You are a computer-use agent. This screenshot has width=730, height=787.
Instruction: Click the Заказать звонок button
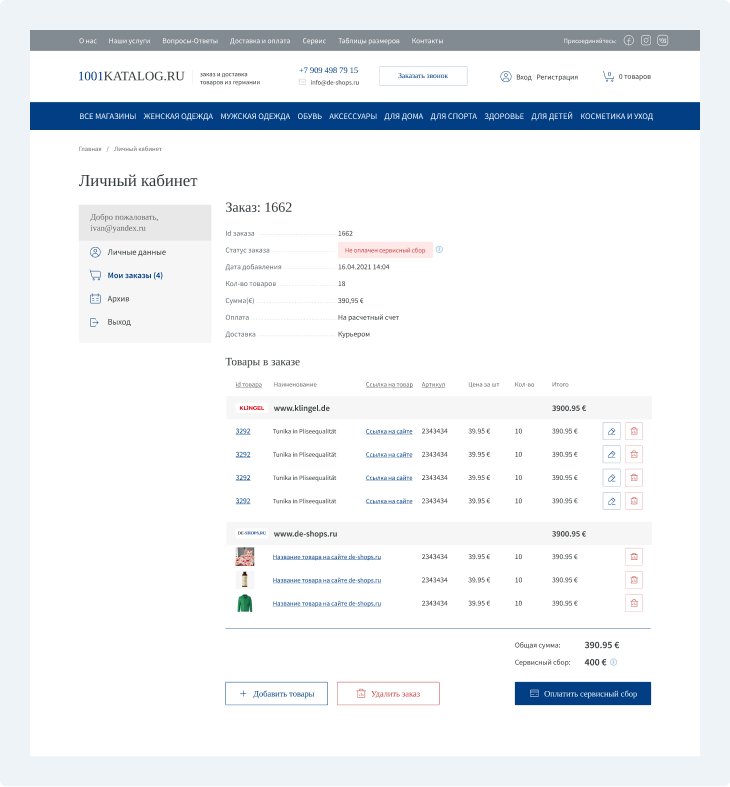423,76
